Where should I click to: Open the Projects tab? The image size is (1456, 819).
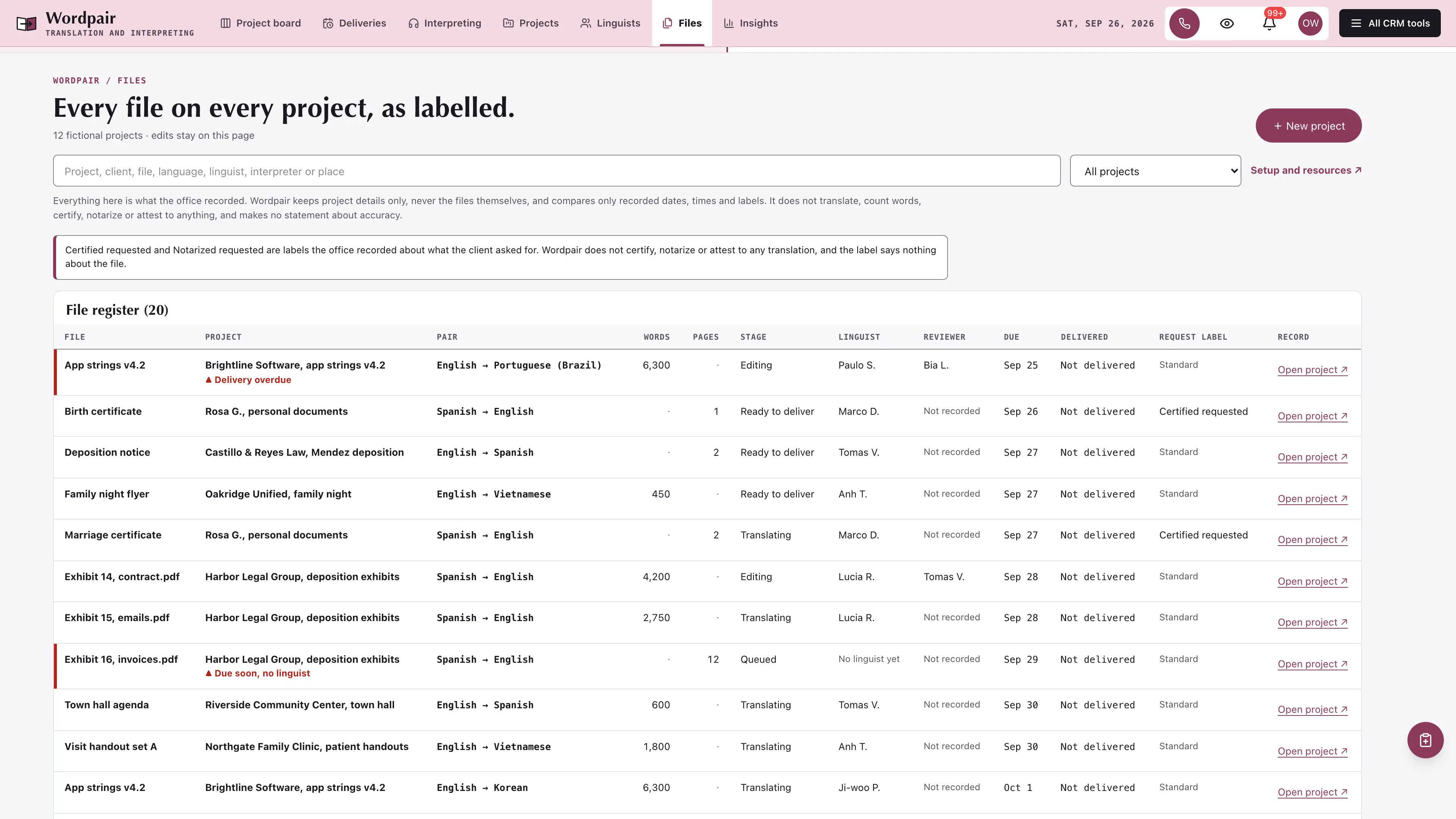(531, 23)
